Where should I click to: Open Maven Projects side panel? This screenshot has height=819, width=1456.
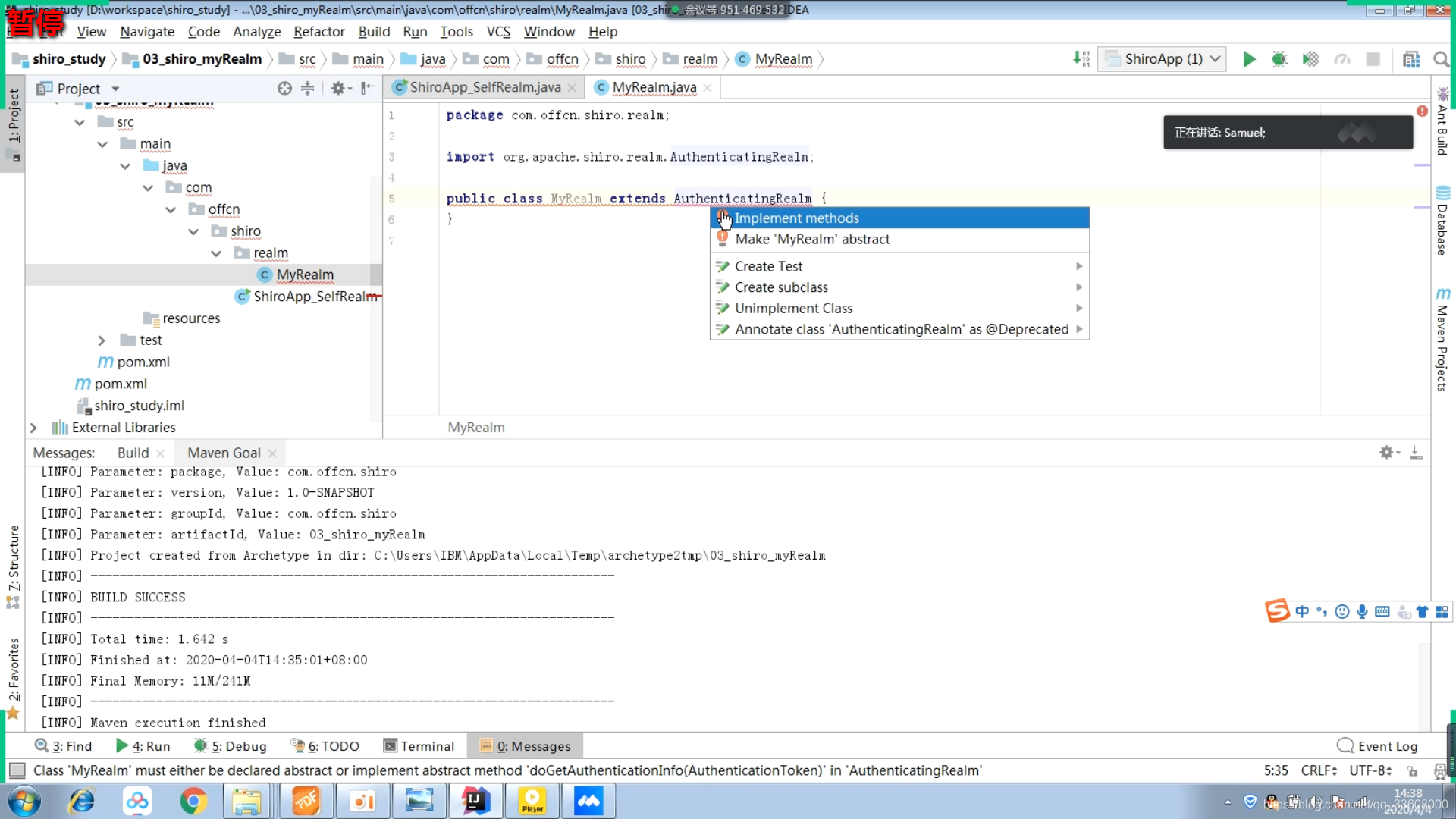click(1442, 340)
